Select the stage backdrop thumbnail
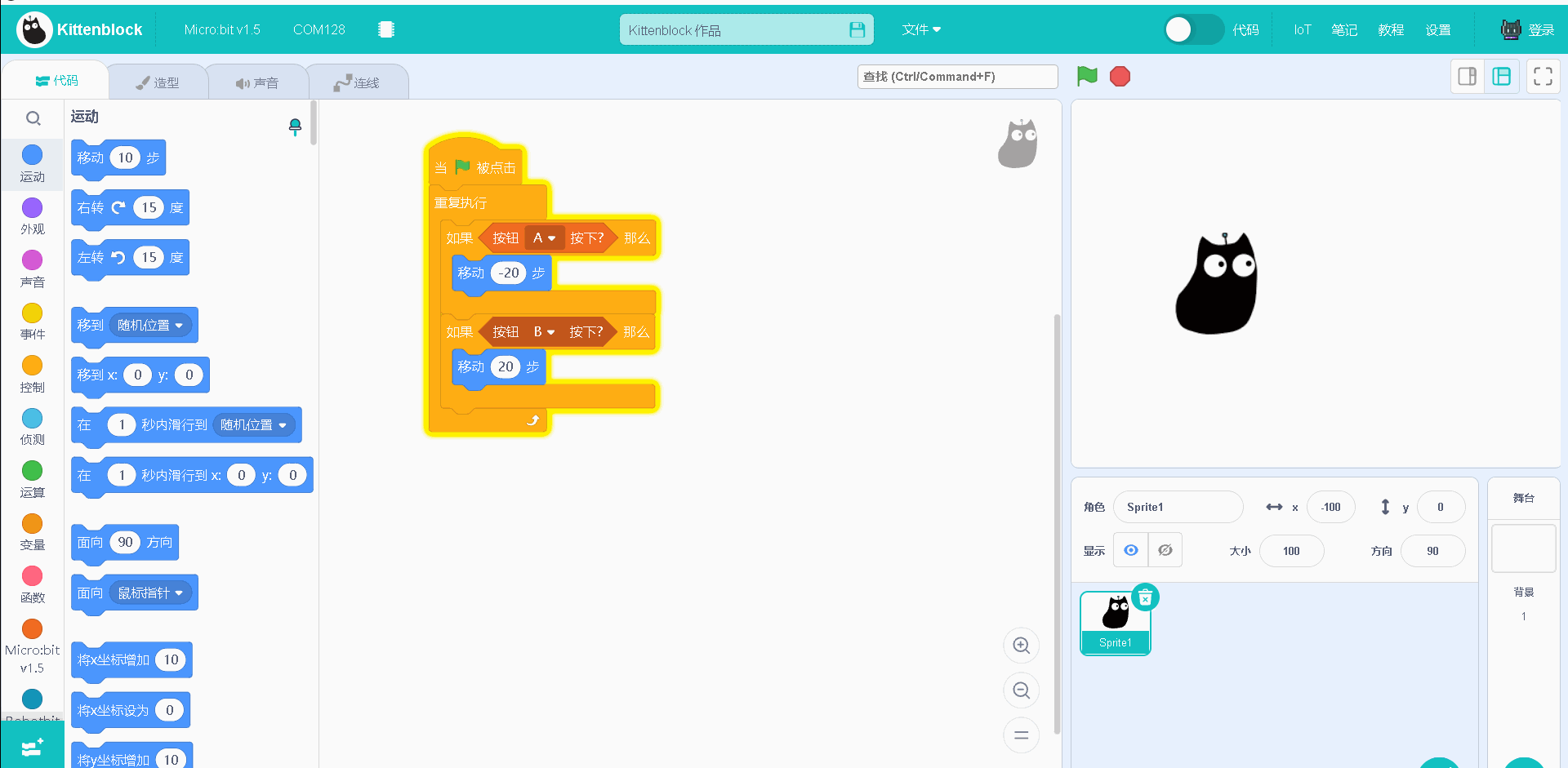1568x768 pixels. click(1523, 548)
